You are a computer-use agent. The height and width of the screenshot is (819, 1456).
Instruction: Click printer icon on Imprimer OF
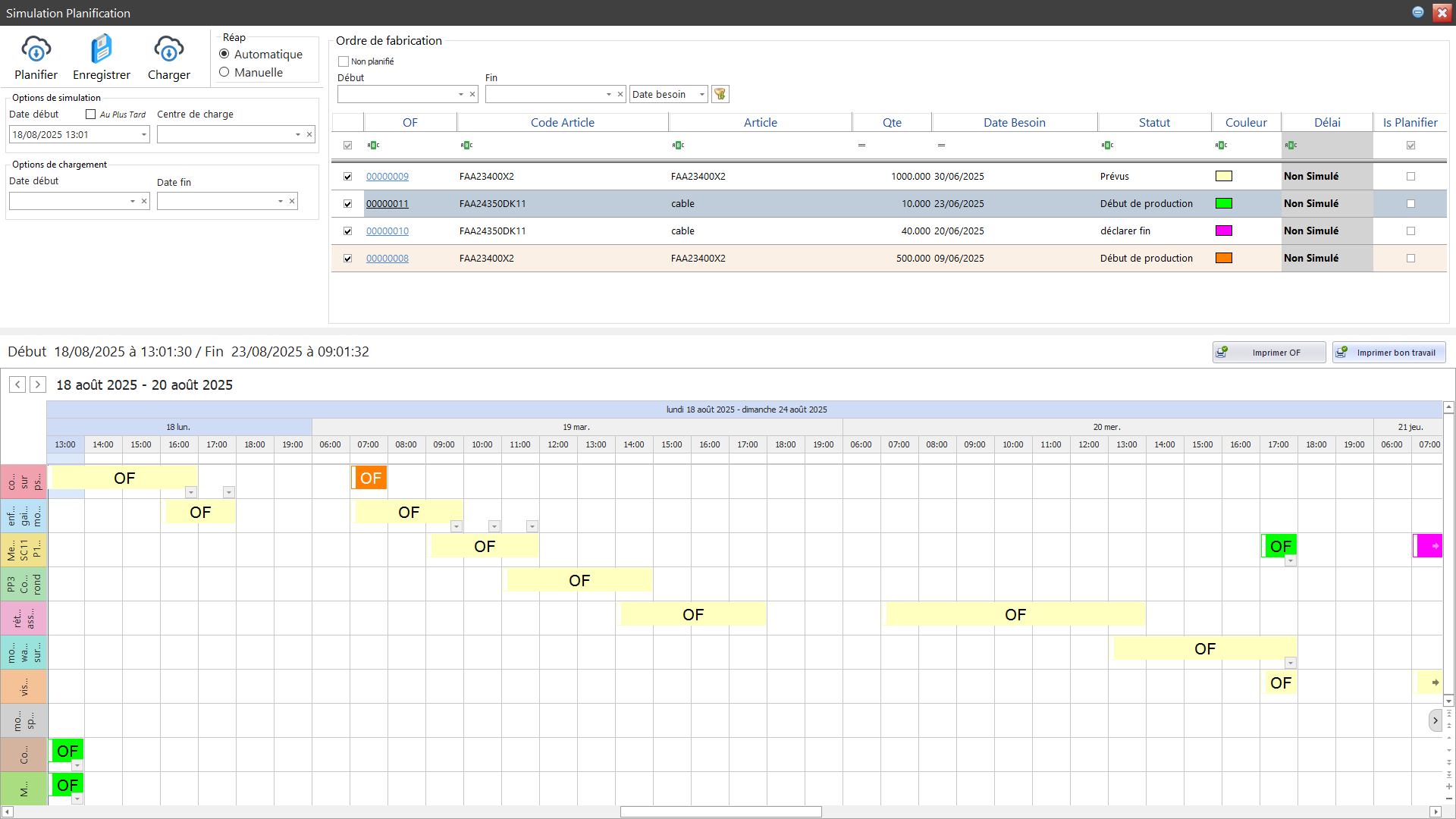tap(1222, 352)
